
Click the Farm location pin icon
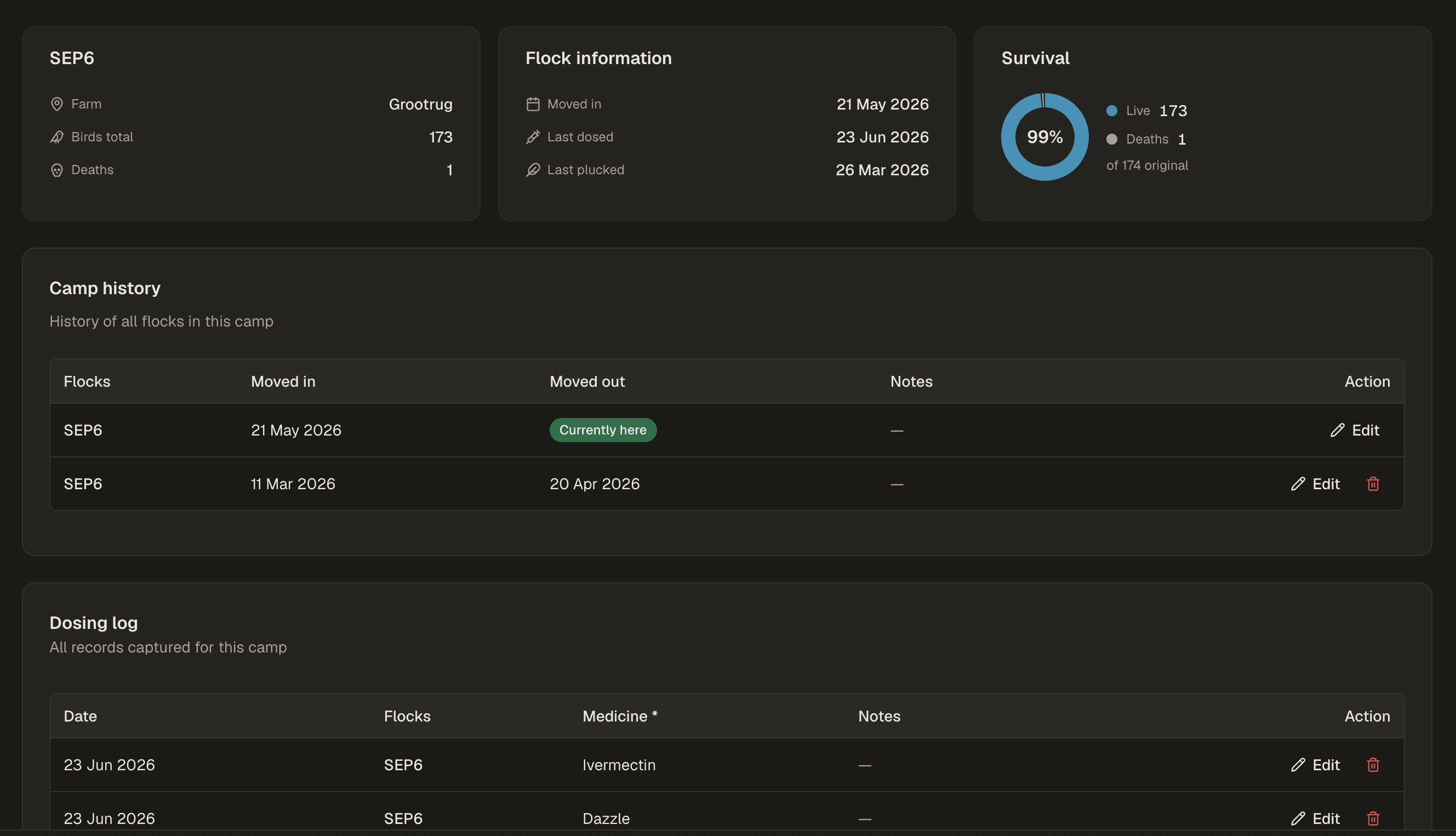tap(57, 104)
